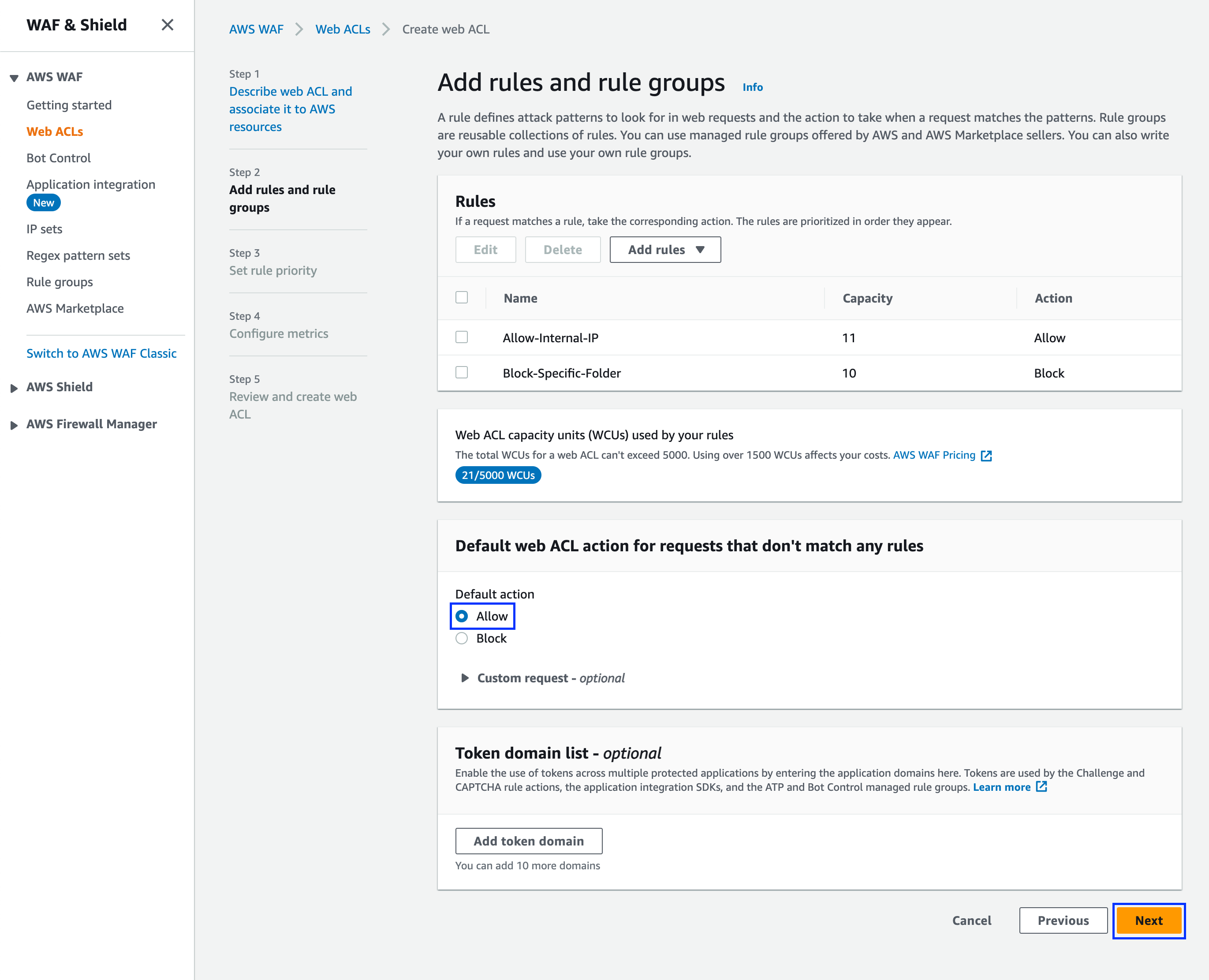
Task: Click the Create web ACL breadcrumb text
Action: (446, 30)
